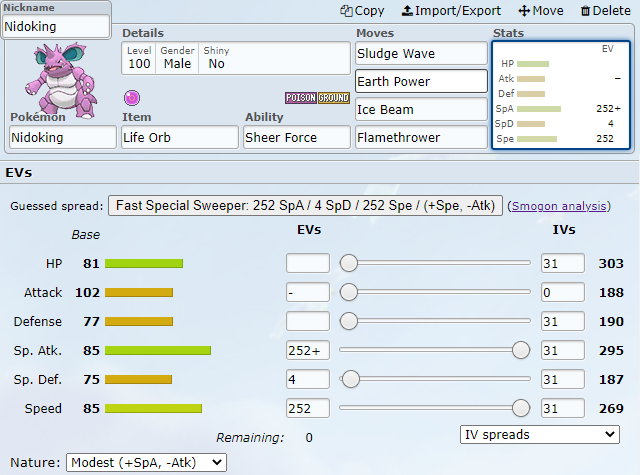
Task: Change the Gender detail showing Male
Action: (177, 58)
